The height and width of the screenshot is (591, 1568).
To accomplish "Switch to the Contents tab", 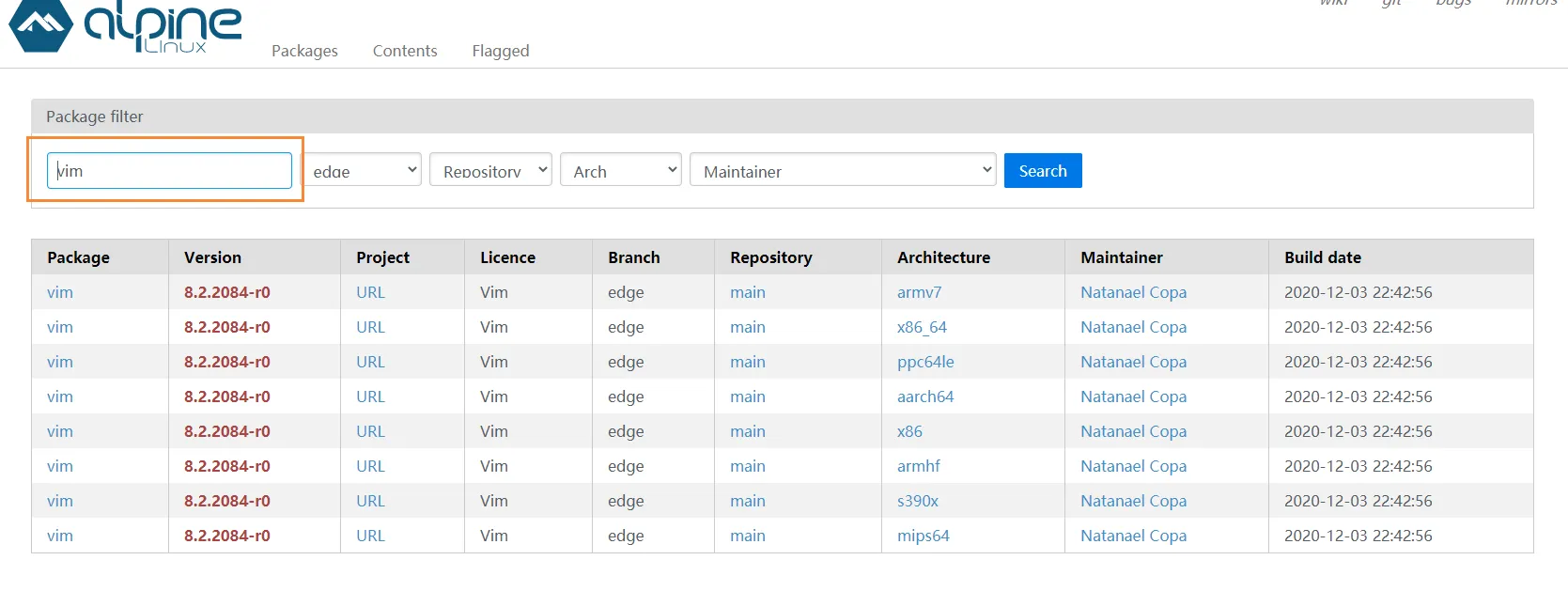I will [x=405, y=51].
